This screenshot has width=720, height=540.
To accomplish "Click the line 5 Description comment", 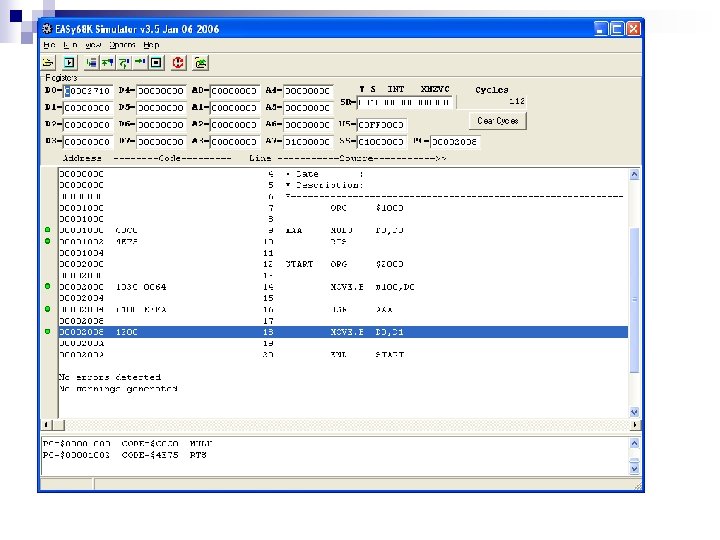I will pyautogui.click(x=325, y=185).
